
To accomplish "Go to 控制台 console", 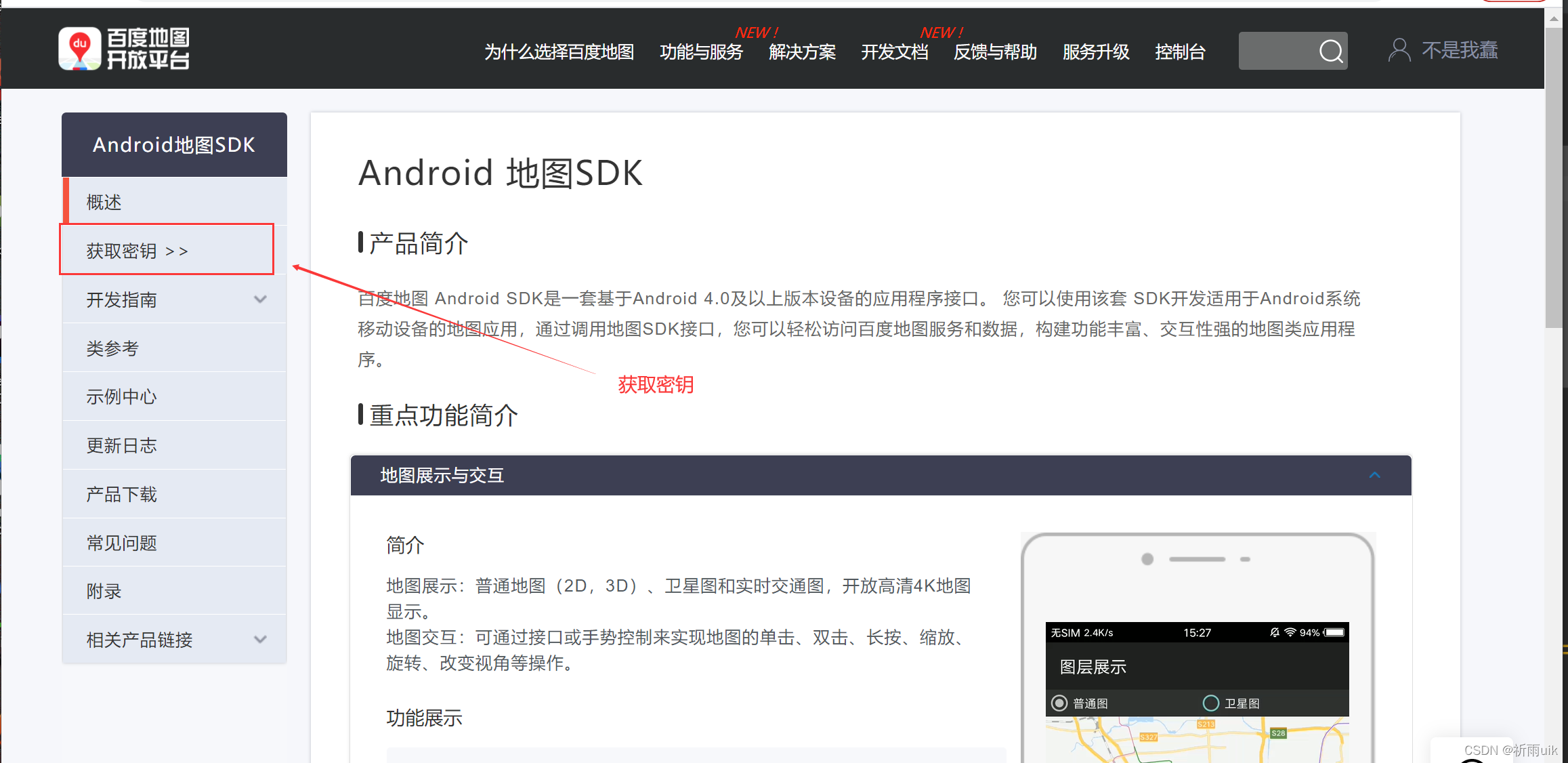I will (x=1180, y=51).
